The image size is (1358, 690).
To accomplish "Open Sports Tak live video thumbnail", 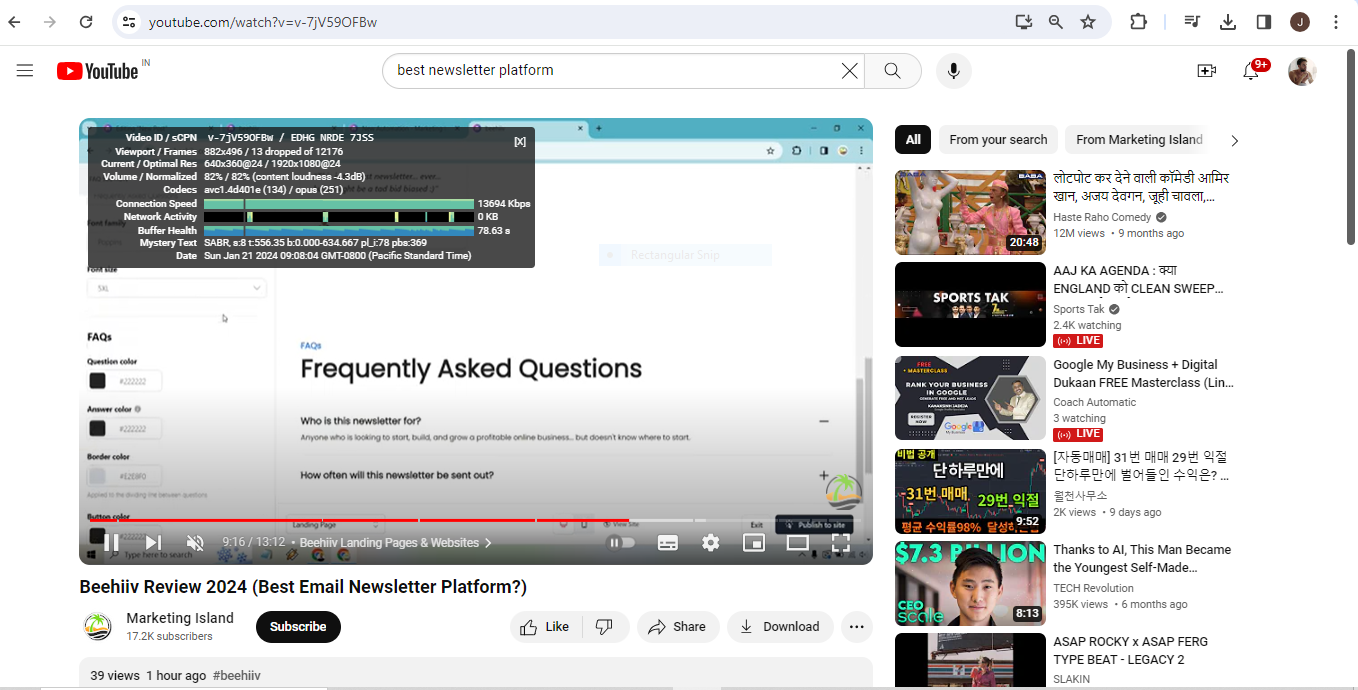I will [970, 304].
